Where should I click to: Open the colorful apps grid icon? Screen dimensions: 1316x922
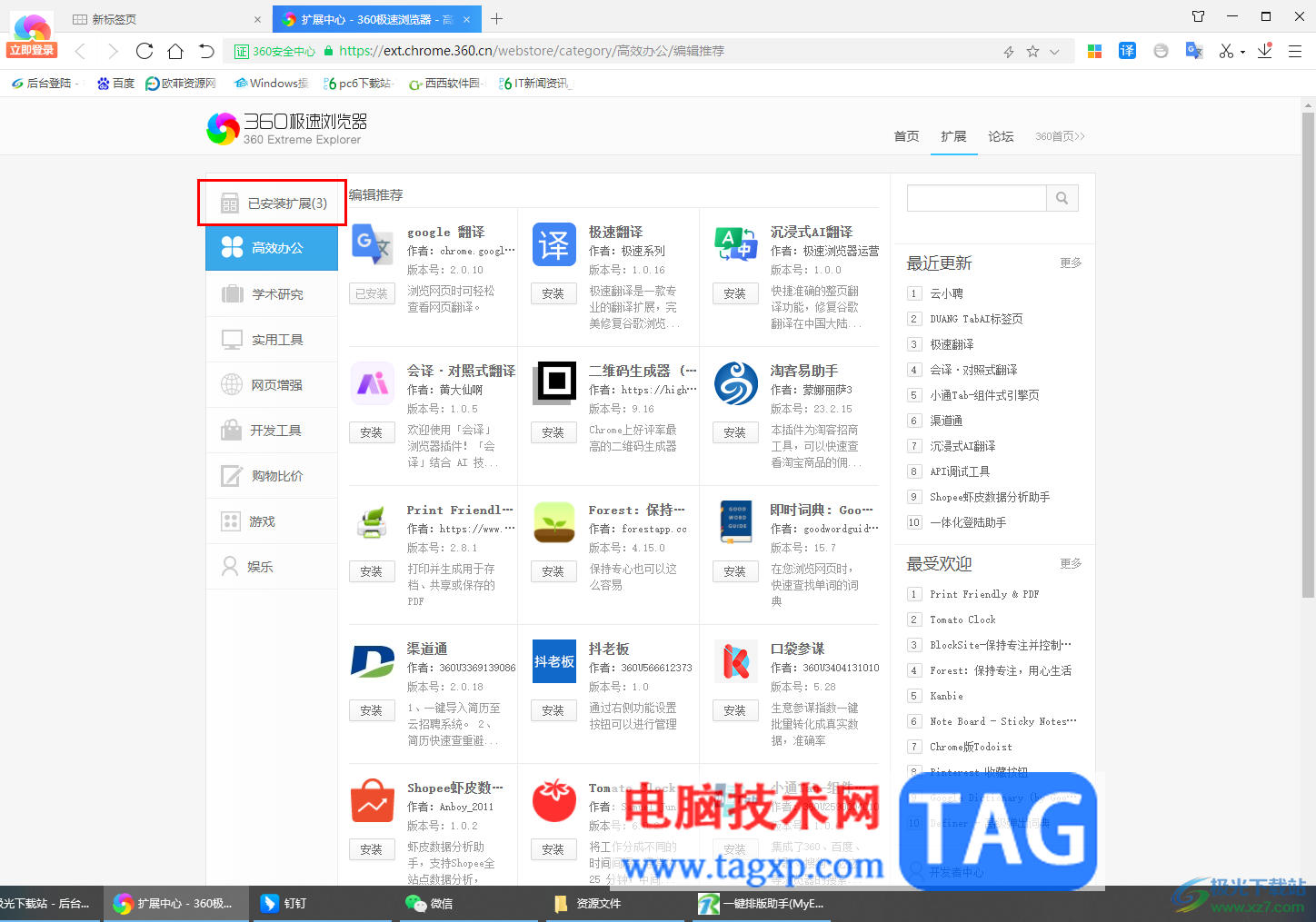pos(1095,51)
